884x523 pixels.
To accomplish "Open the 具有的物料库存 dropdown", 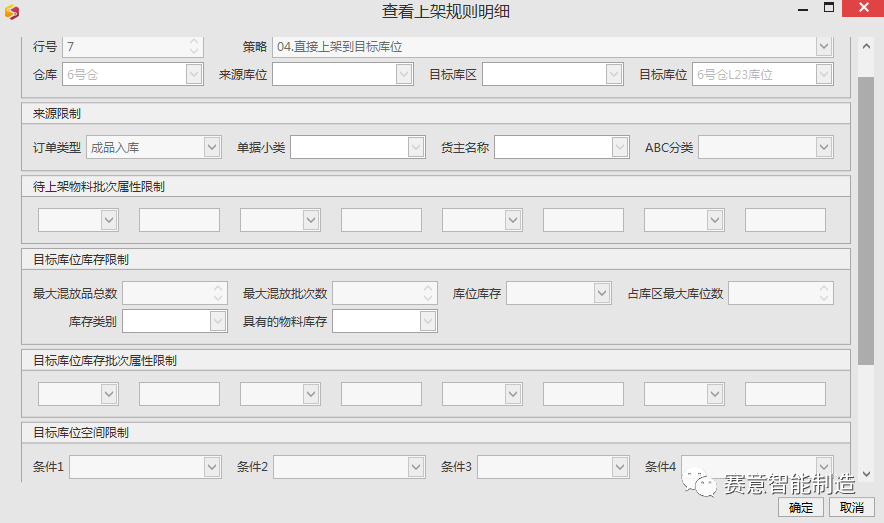I will [x=428, y=321].
